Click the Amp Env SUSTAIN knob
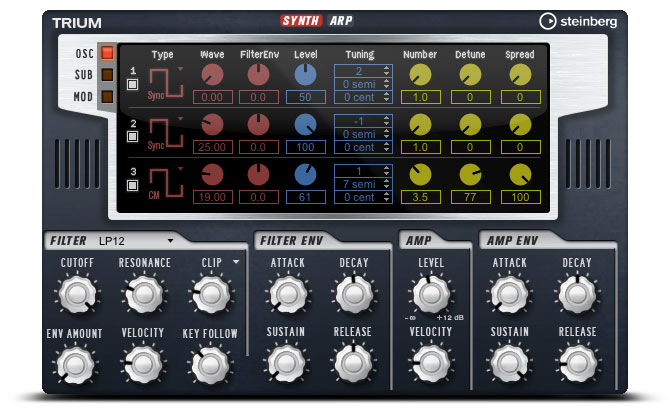The image size is (670, 416). 509,363
